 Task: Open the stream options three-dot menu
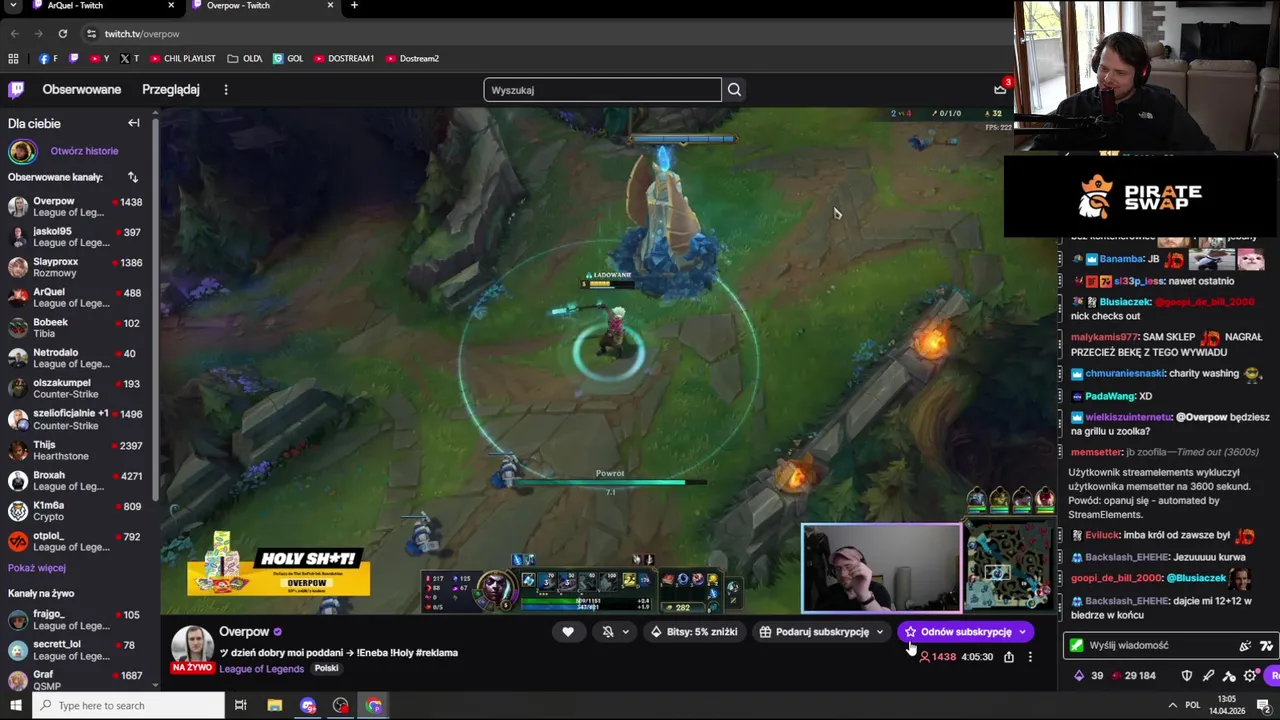point(1030,657)
